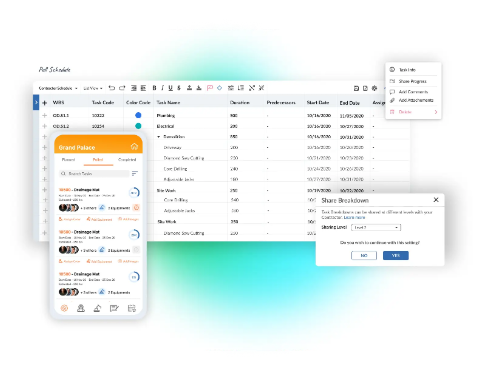This screenshot has height=367, width=496.
Task: Click the undo arrow in the schedule toolbar
Action: tap(112, 88)
